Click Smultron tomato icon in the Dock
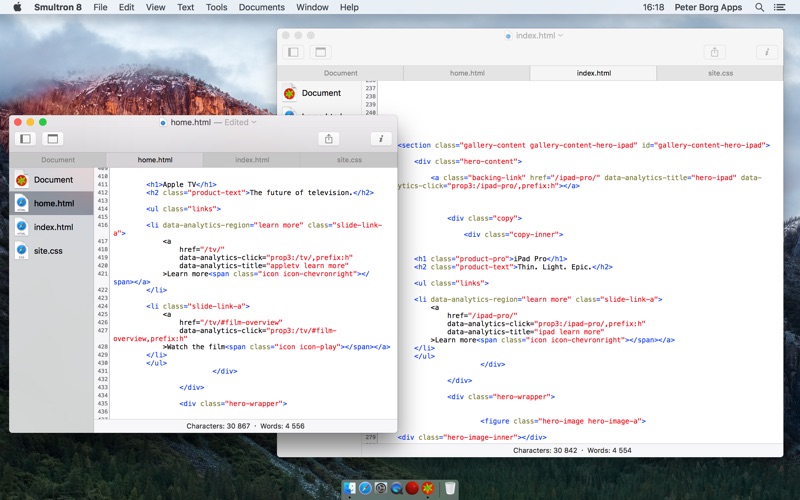800x500 pixels. click(x=428, y=488)
